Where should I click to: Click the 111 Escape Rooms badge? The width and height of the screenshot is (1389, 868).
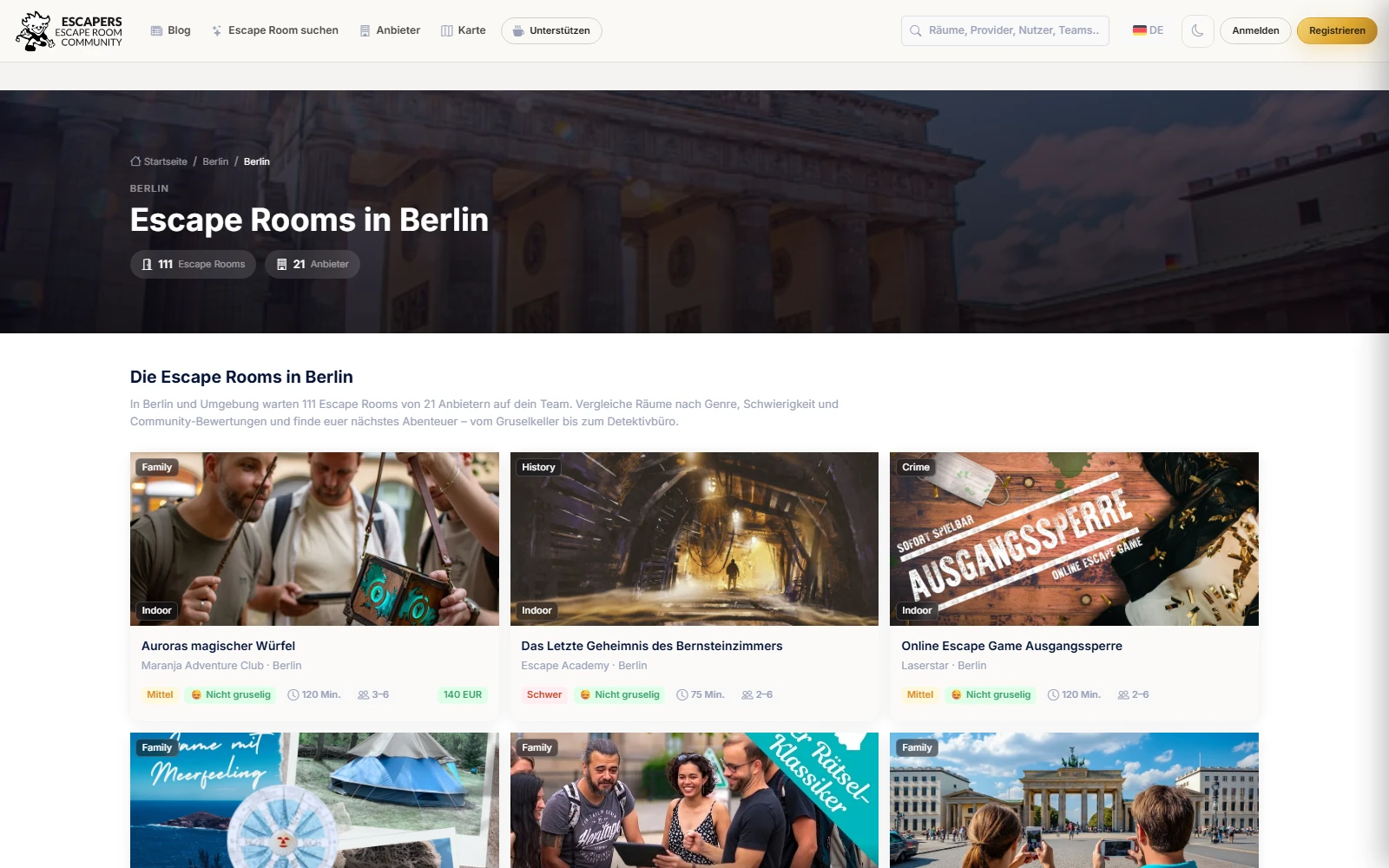(193, 264)
